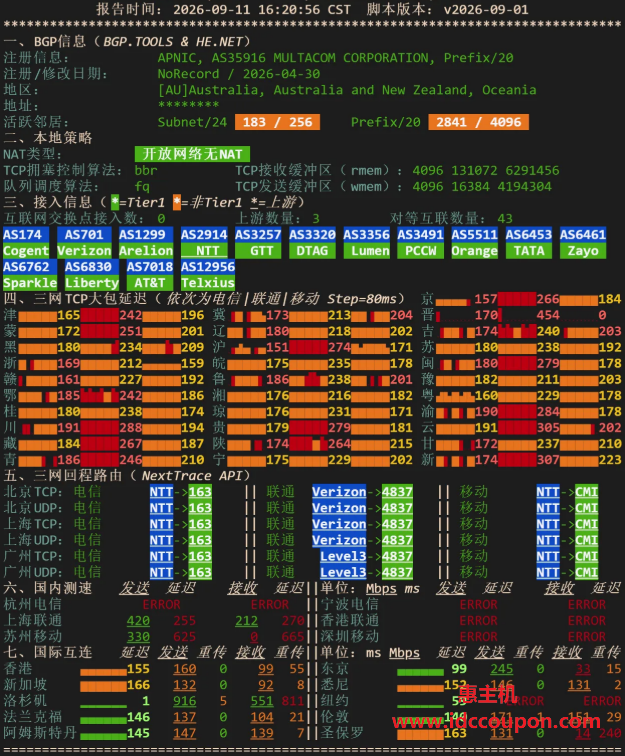Click the report time 2026-09-11 16:20:56 CST

[x=262, y=10]
